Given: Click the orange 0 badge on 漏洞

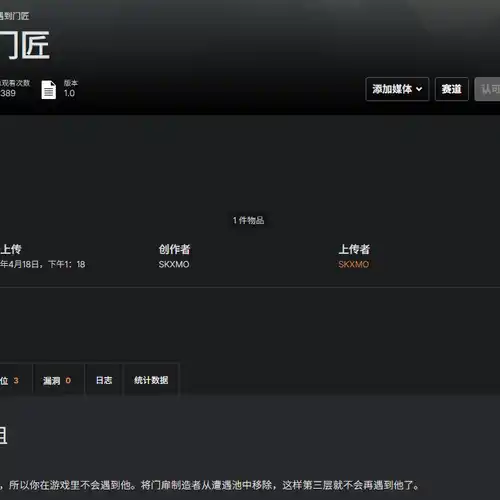Looking at the screenshot, I should point(68,380).
